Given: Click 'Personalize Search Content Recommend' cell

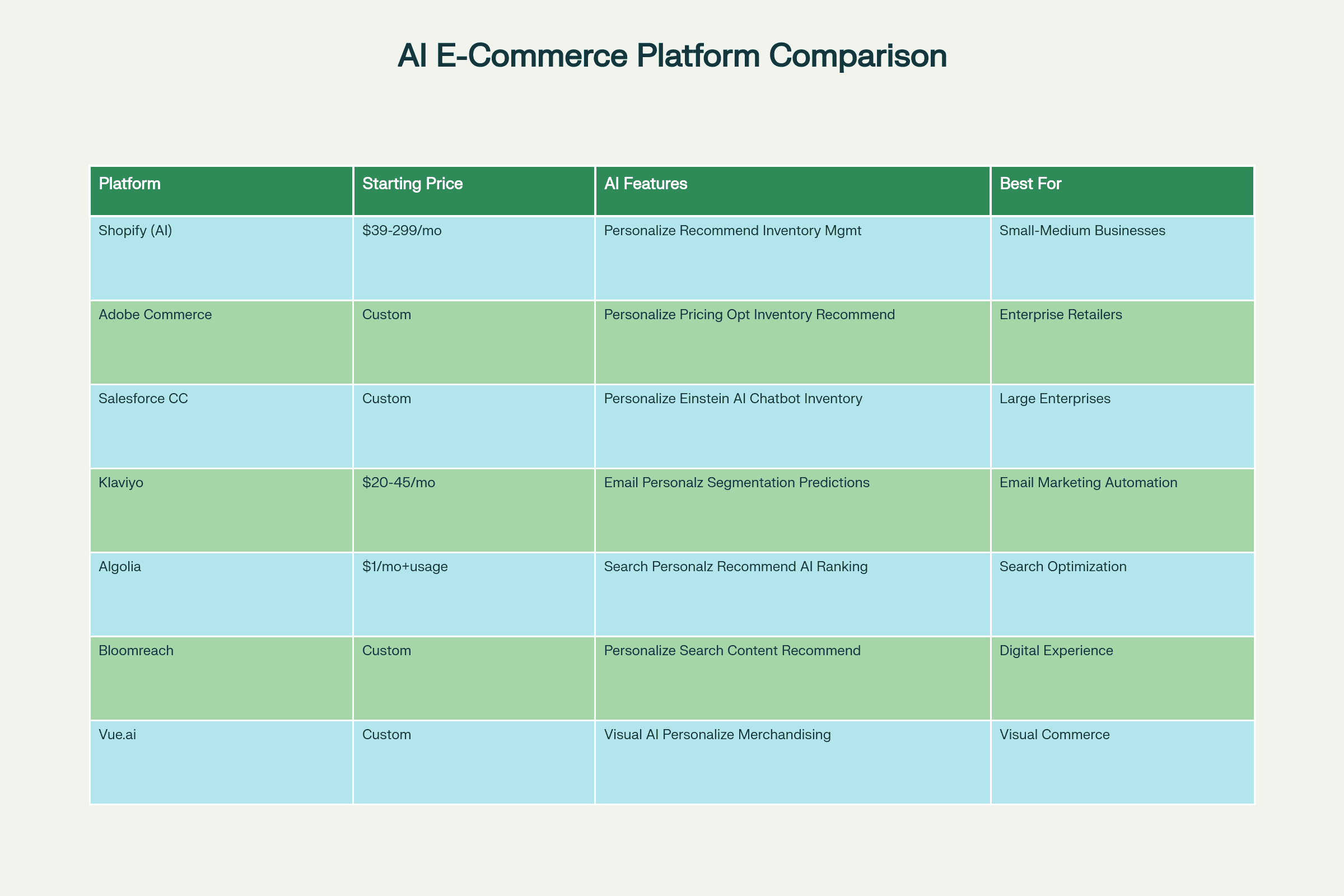Looking at the screenshot, I should [x=793, y=678].
